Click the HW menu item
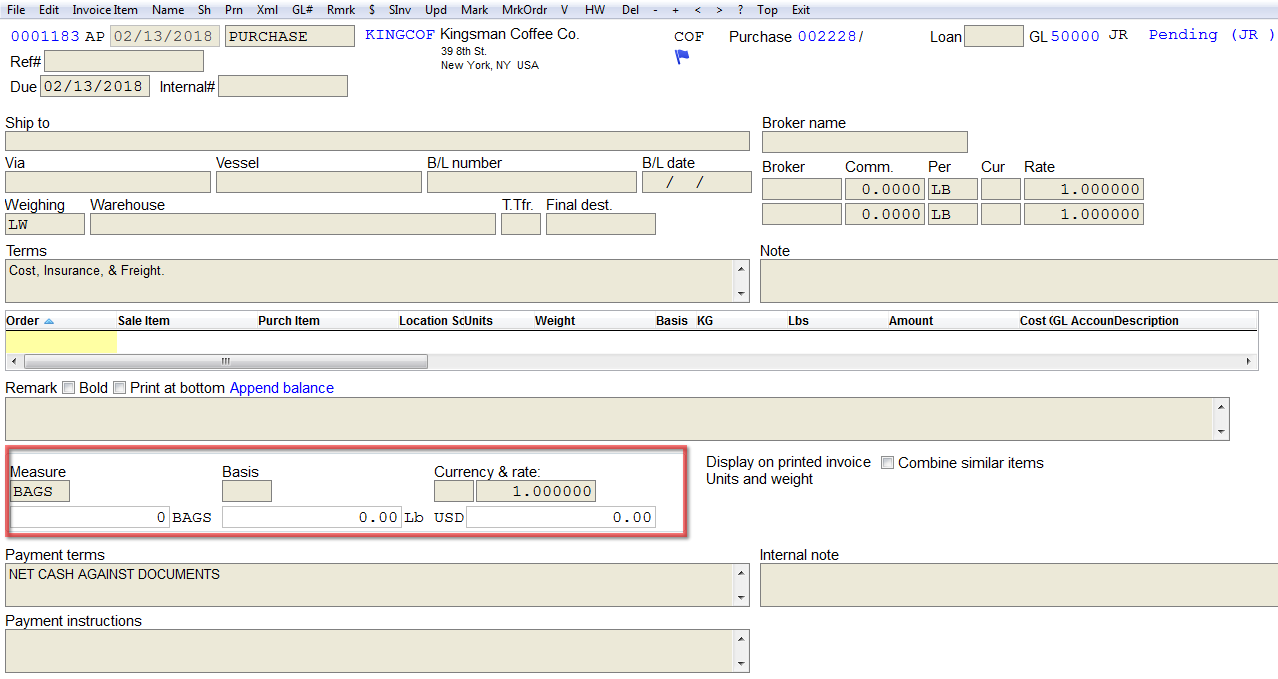Screen dimensions: 1278x679 point(595,10)
